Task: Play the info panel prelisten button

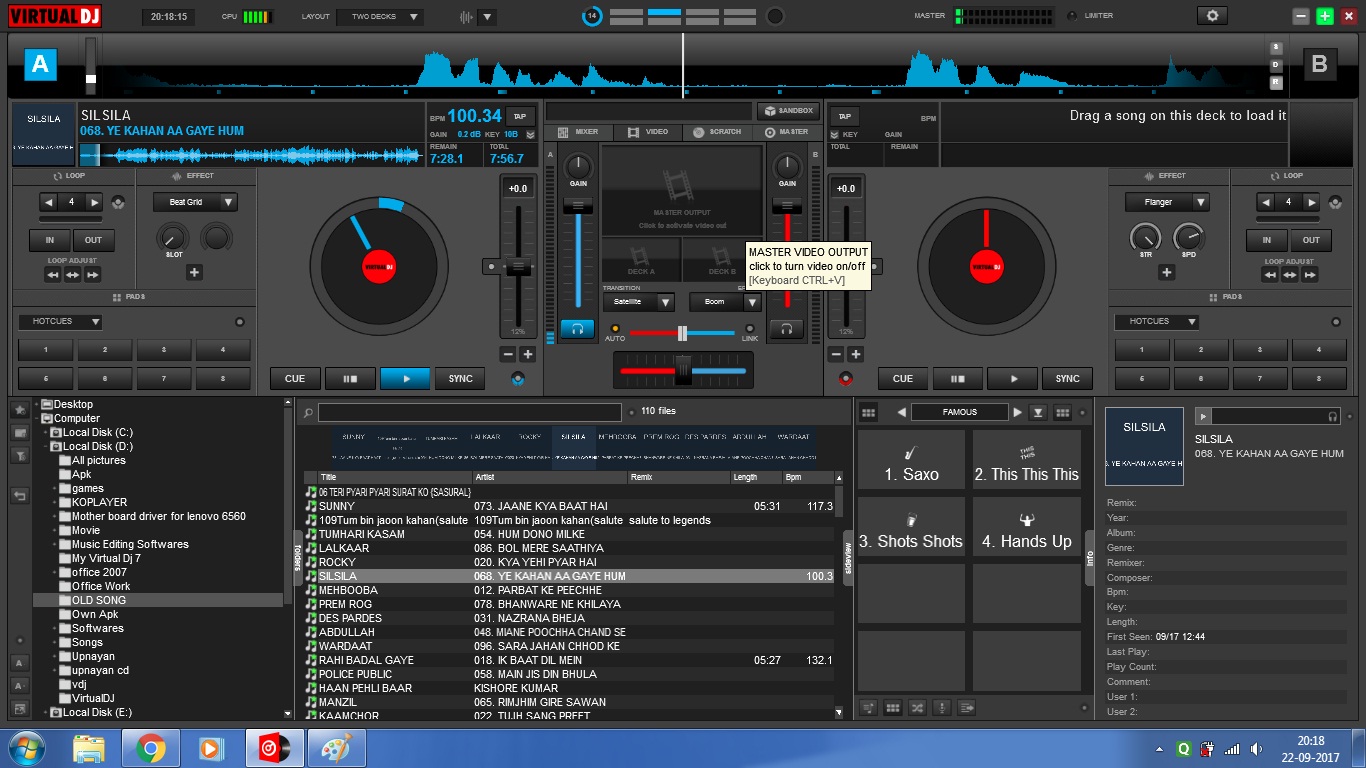Action: click(1204, 416)
